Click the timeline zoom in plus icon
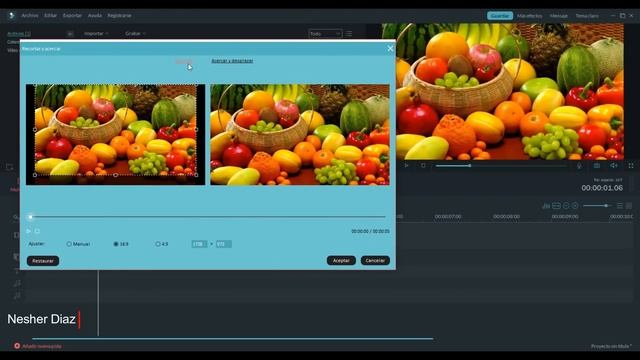The image size is (640, 360). 575,206
